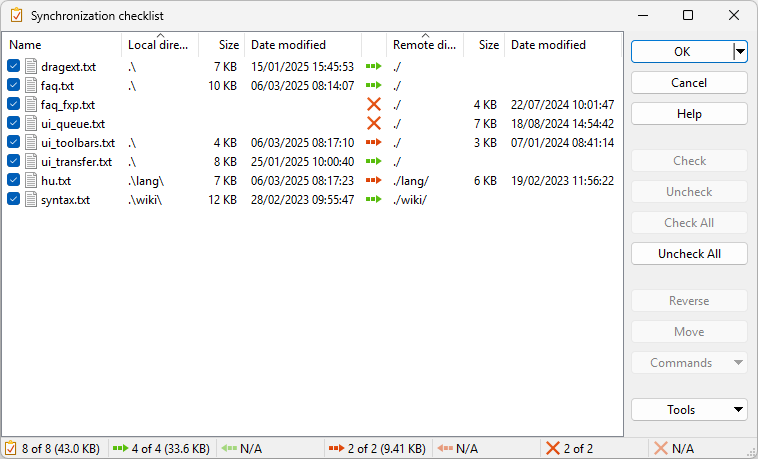This screenshot has height=459, width=758.
Task: Sort list by Name column header
Action: tap(60, 45)
